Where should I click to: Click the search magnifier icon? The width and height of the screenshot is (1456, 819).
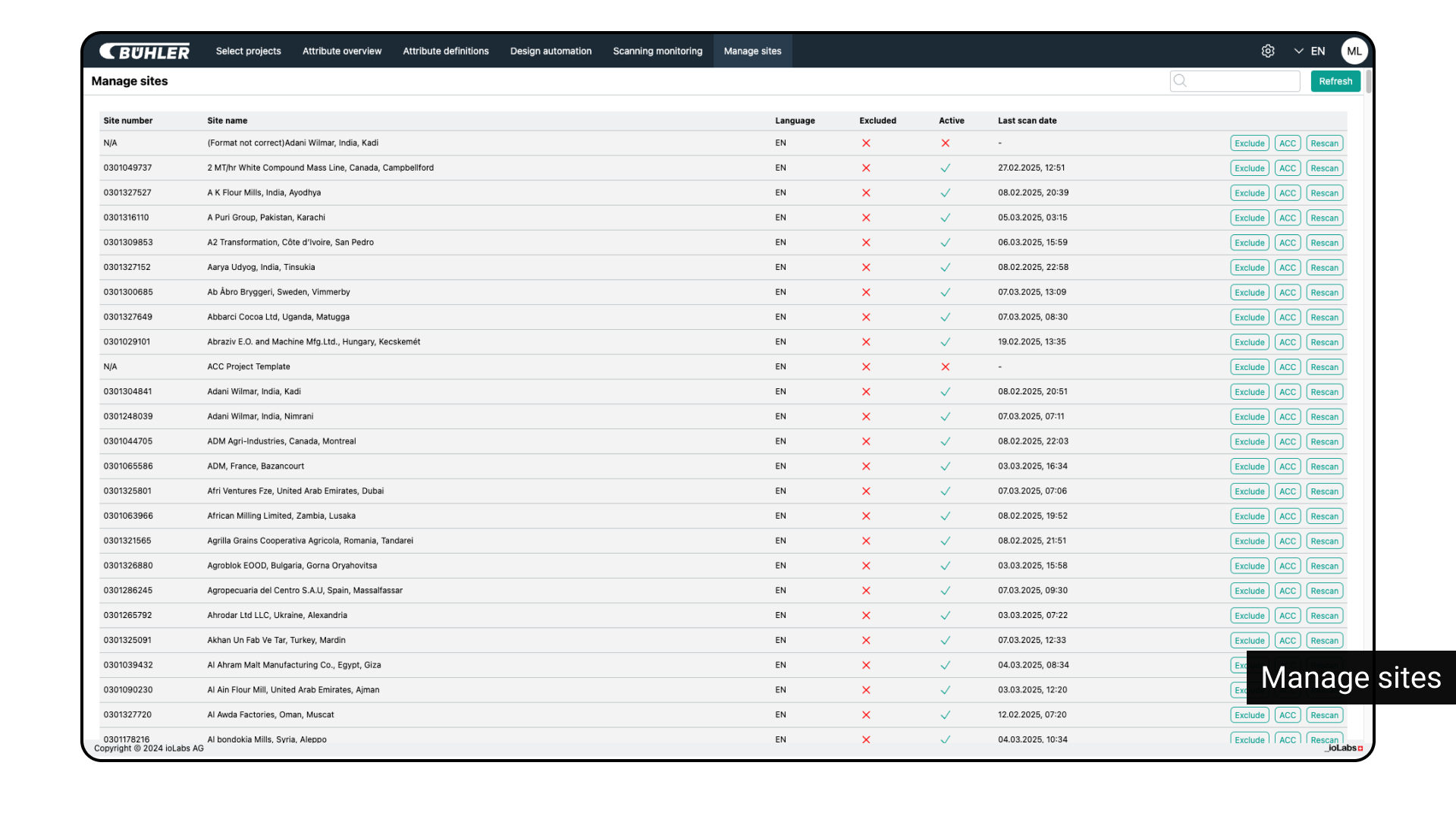click(1180, 80)
